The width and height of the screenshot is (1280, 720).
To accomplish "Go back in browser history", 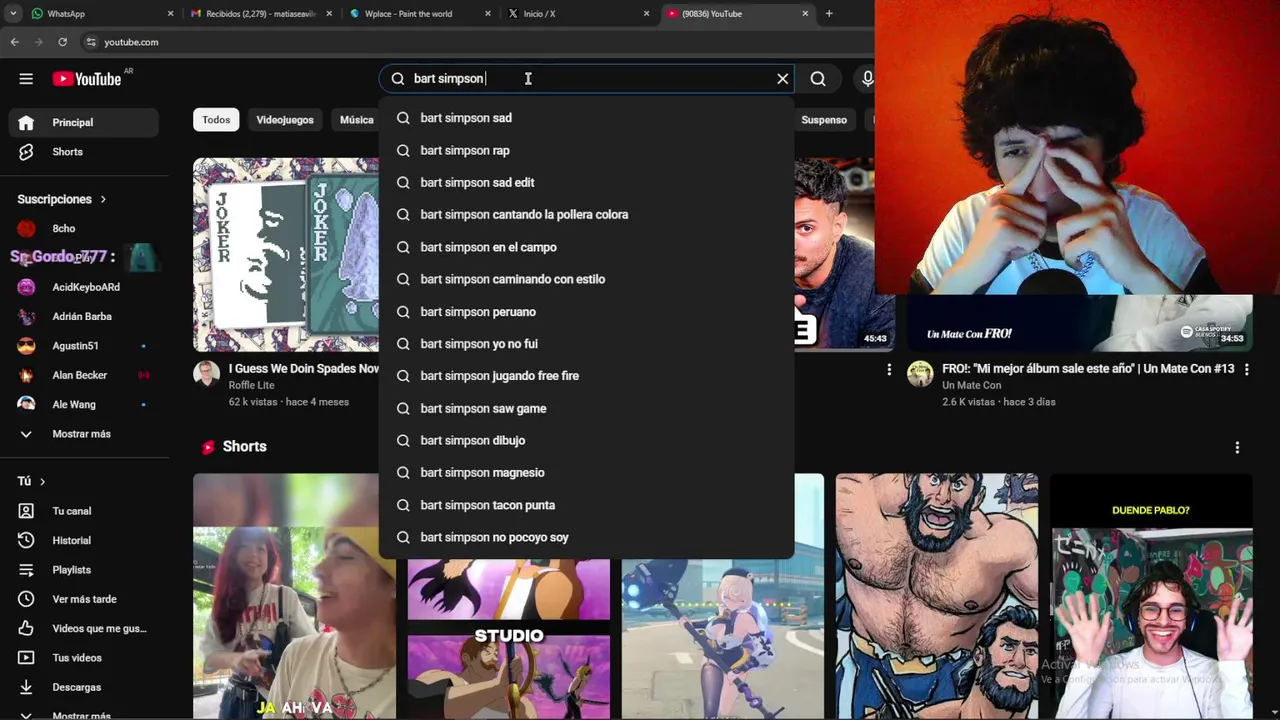I will 14,42.
